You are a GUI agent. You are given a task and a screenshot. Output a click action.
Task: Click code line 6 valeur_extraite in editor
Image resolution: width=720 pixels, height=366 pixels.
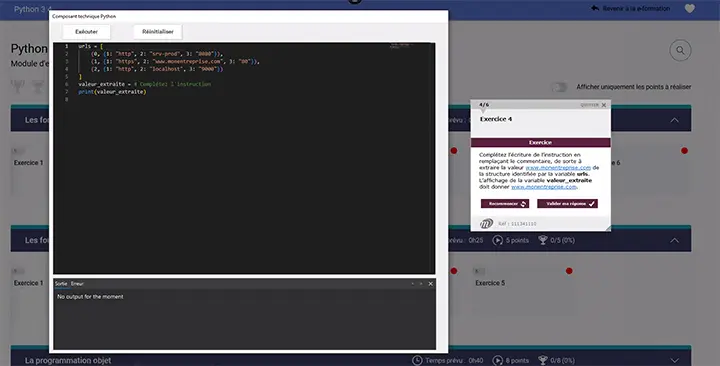pyautogui.click(x=145, y=84)
